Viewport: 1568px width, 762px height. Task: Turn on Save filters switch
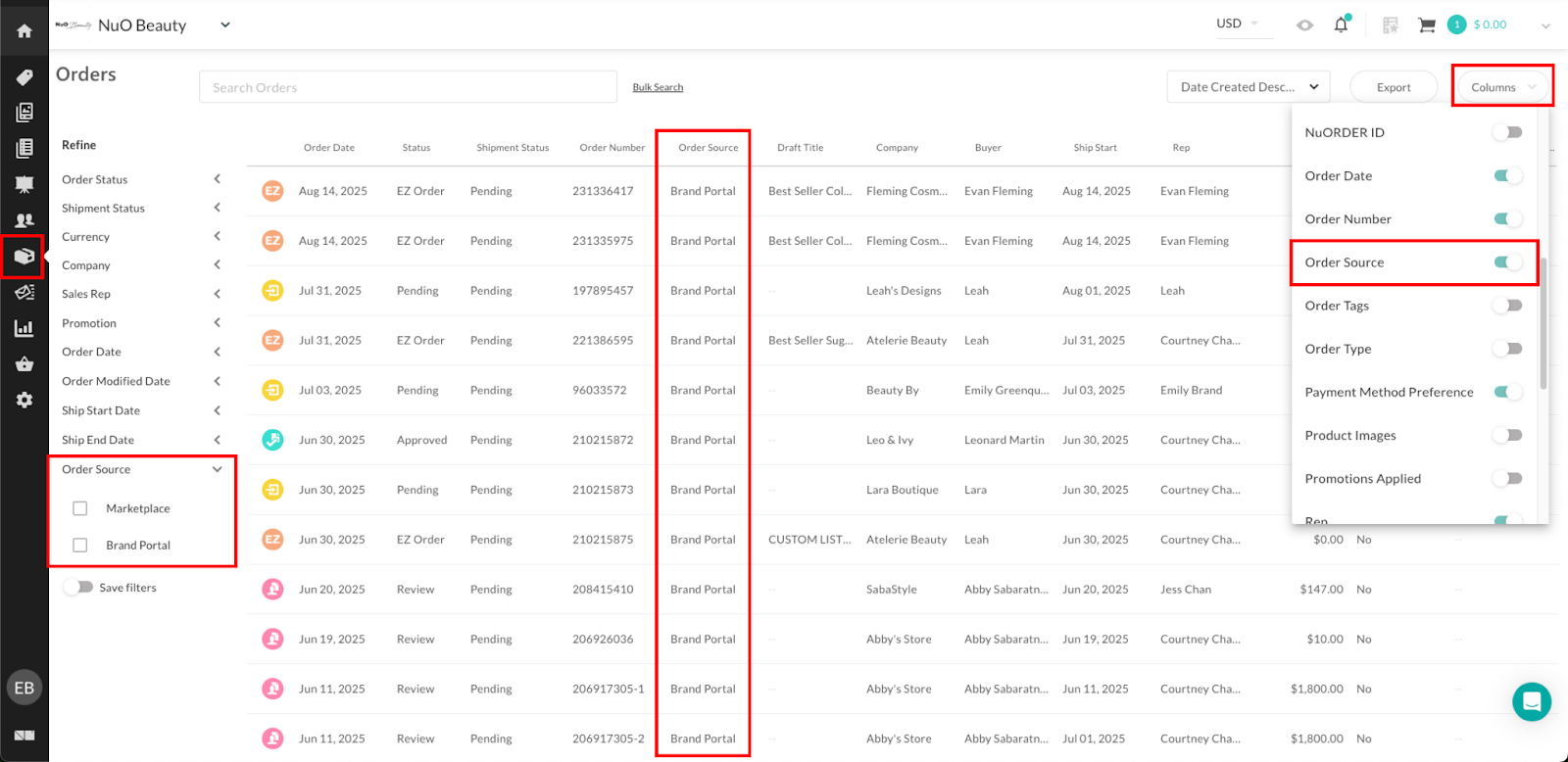pos(78,587)
